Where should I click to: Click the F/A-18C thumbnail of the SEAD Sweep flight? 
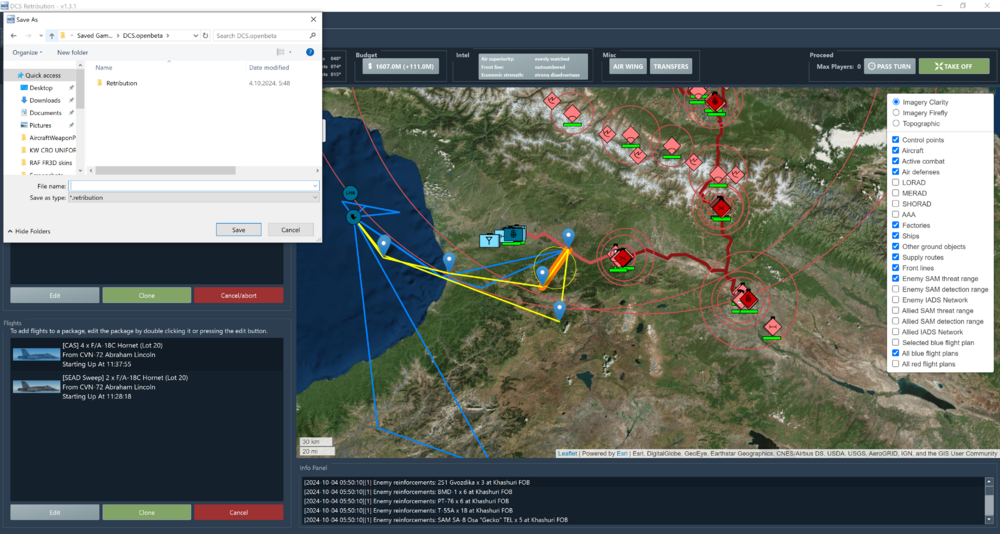pyautogui.click(x=36, y=387)
